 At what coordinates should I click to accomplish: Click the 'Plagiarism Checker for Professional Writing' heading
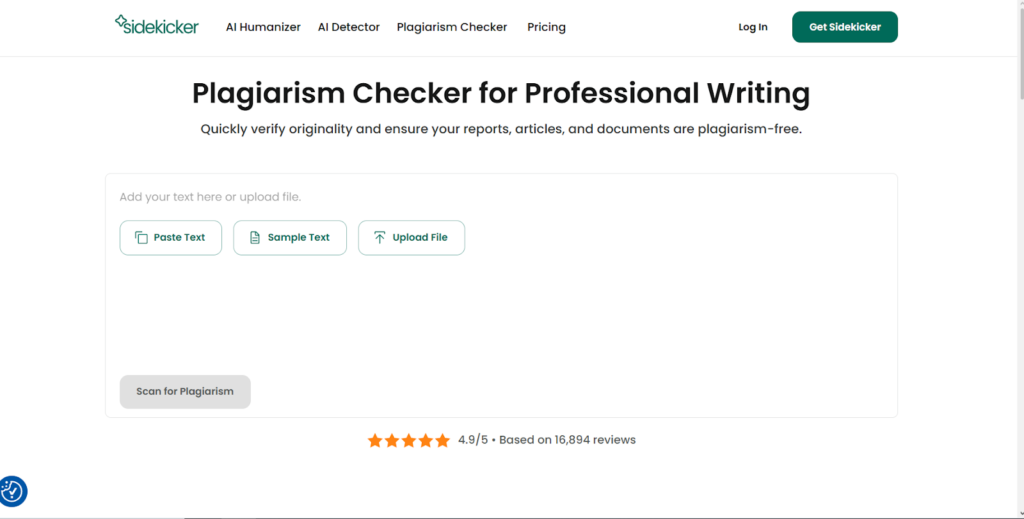(500, 93)
